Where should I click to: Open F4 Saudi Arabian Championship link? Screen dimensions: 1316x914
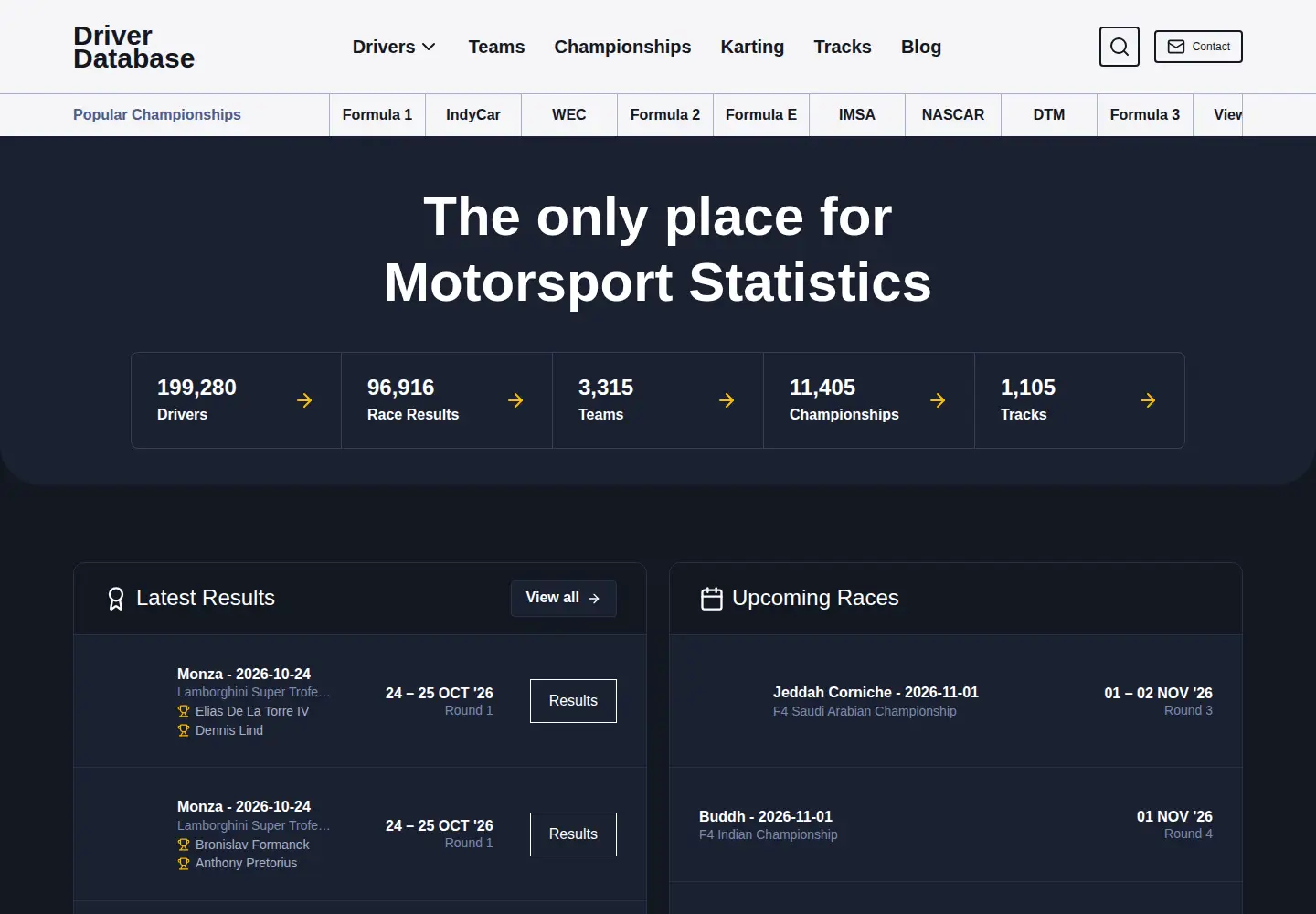[865, 711]
